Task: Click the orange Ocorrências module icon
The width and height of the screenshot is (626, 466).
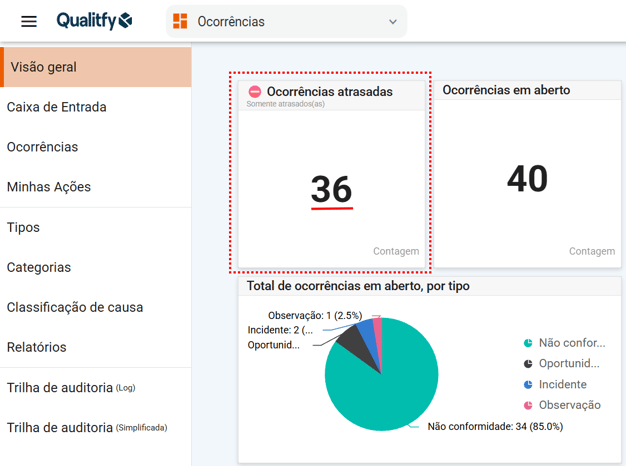Action: (180, 21)
